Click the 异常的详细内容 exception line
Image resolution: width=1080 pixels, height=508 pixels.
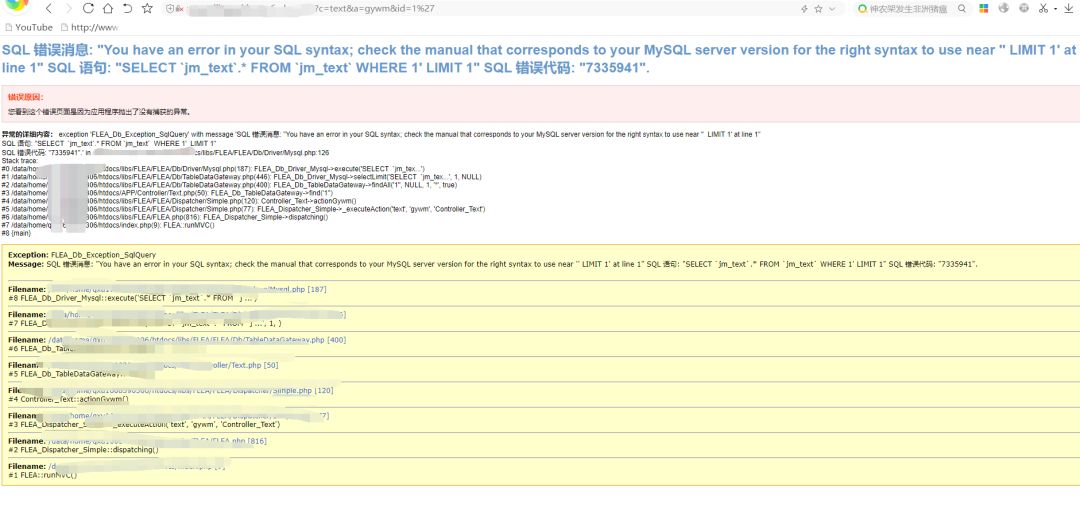coord(381,134)
